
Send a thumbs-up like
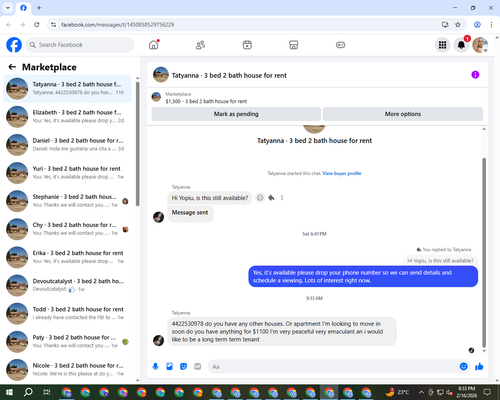[479, 367]
